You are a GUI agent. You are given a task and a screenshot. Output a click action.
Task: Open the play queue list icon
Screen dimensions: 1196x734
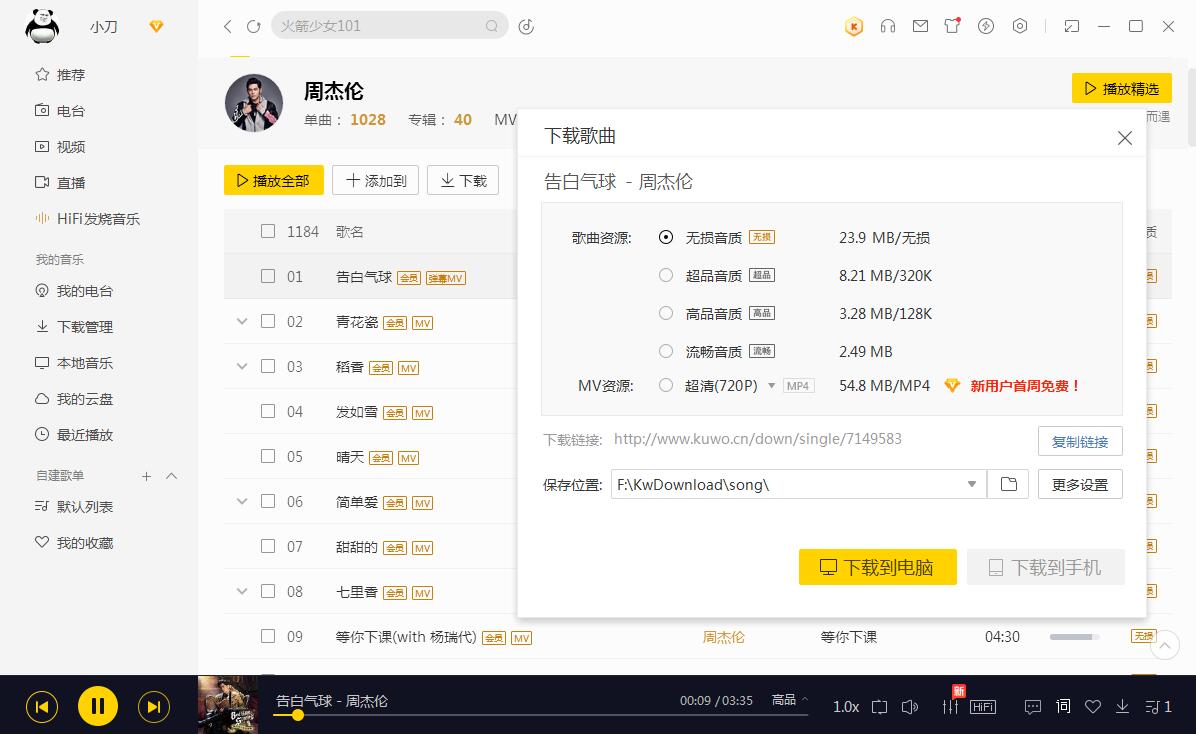[x=1152, y=707]
